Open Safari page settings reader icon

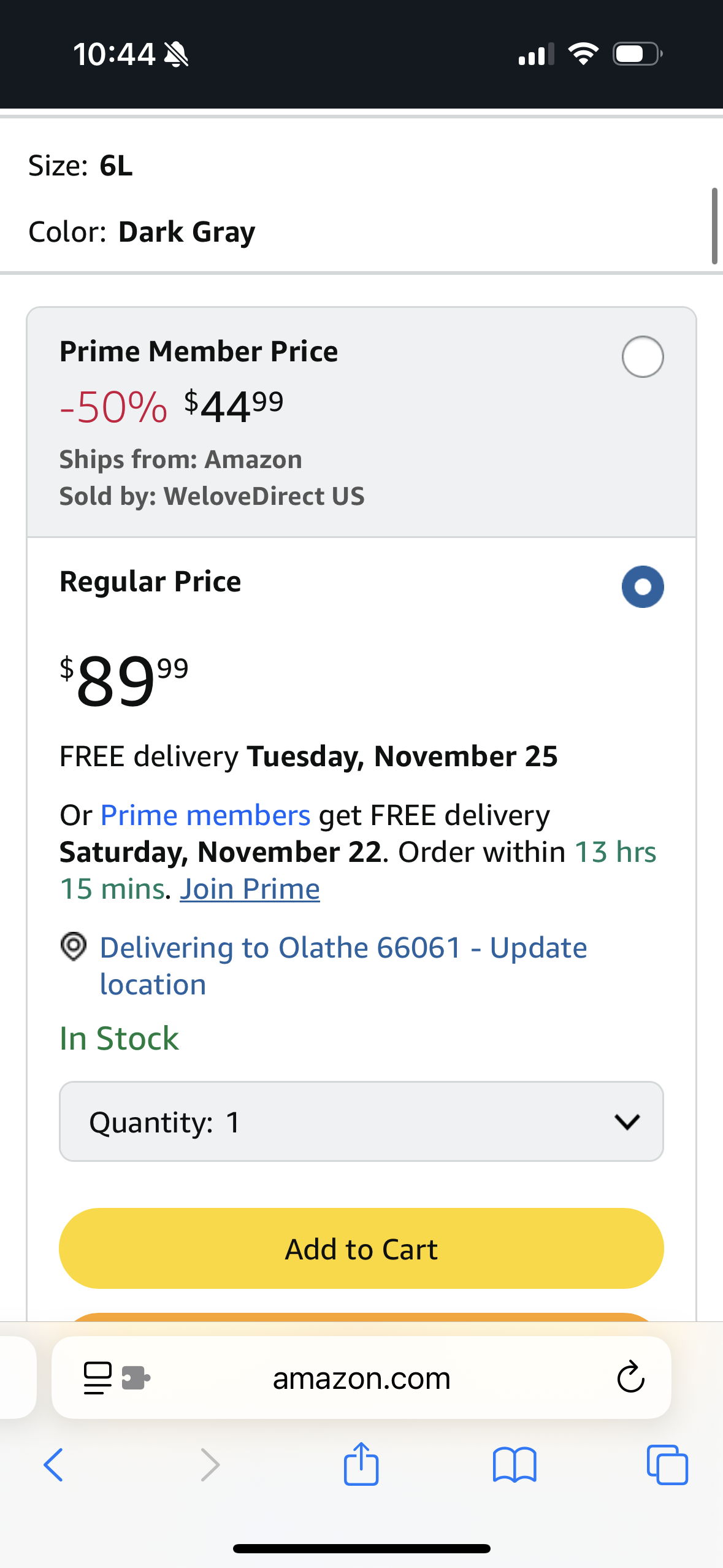[x=98, y=1378]
